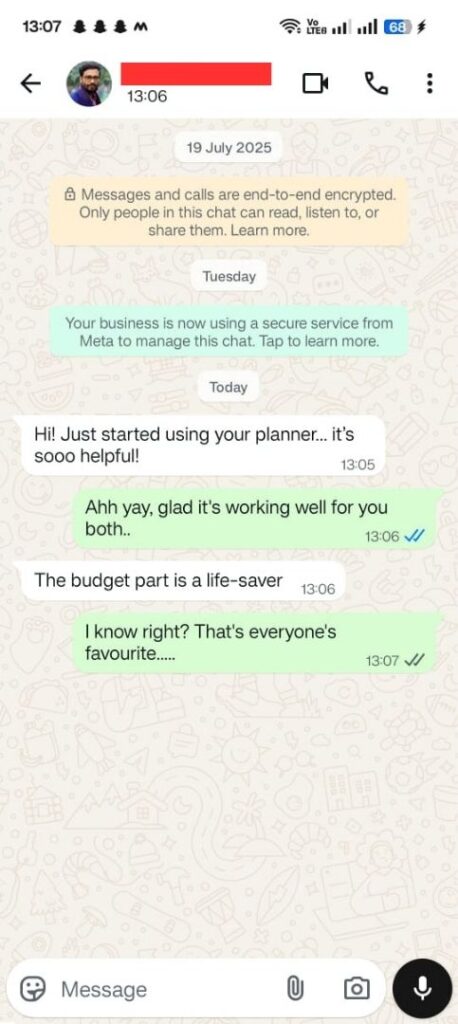The width and height of the screenshot is (458, 1024).
Task: Tap the 19 July 2025 date chip
Action: point(229,148)
